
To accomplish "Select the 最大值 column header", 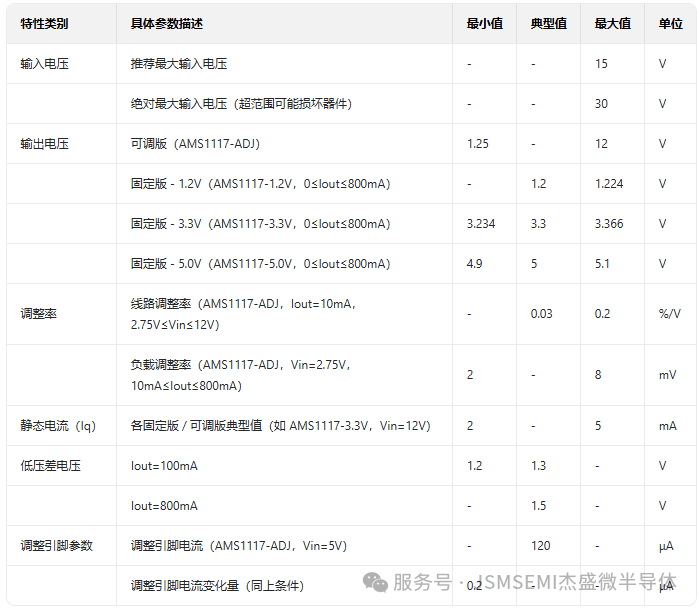I will [612, 24].
